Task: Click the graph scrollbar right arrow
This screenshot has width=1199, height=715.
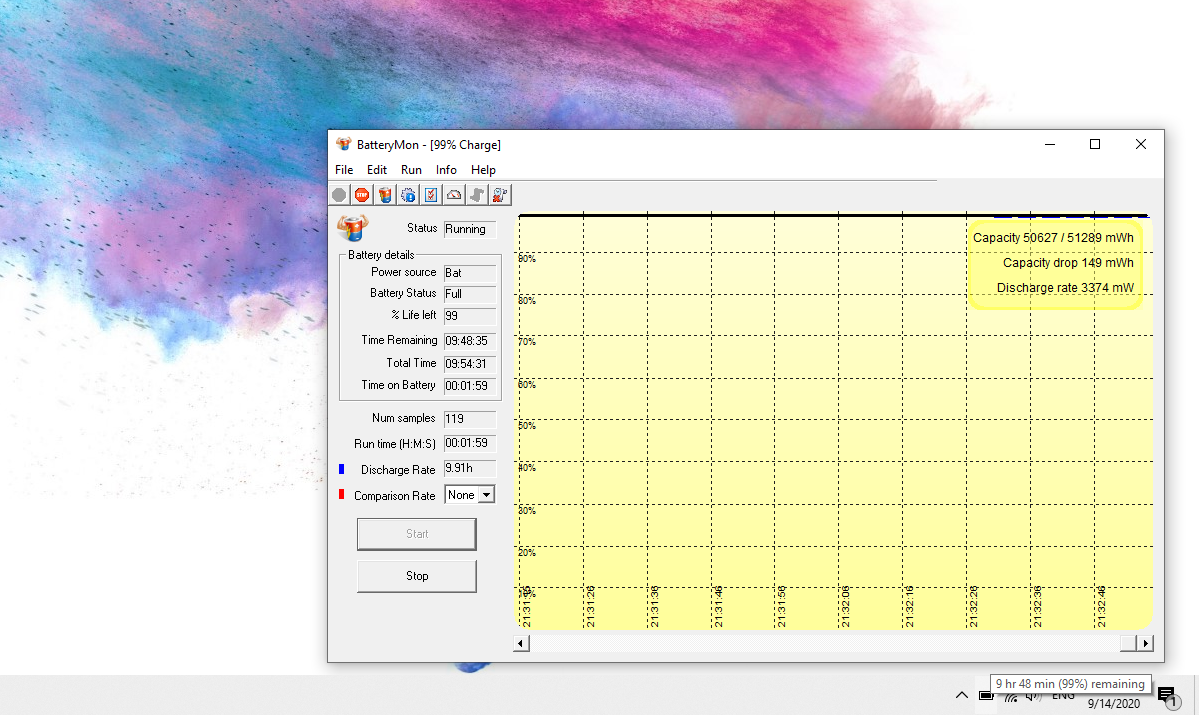Action: click(x=1145, y=643)
